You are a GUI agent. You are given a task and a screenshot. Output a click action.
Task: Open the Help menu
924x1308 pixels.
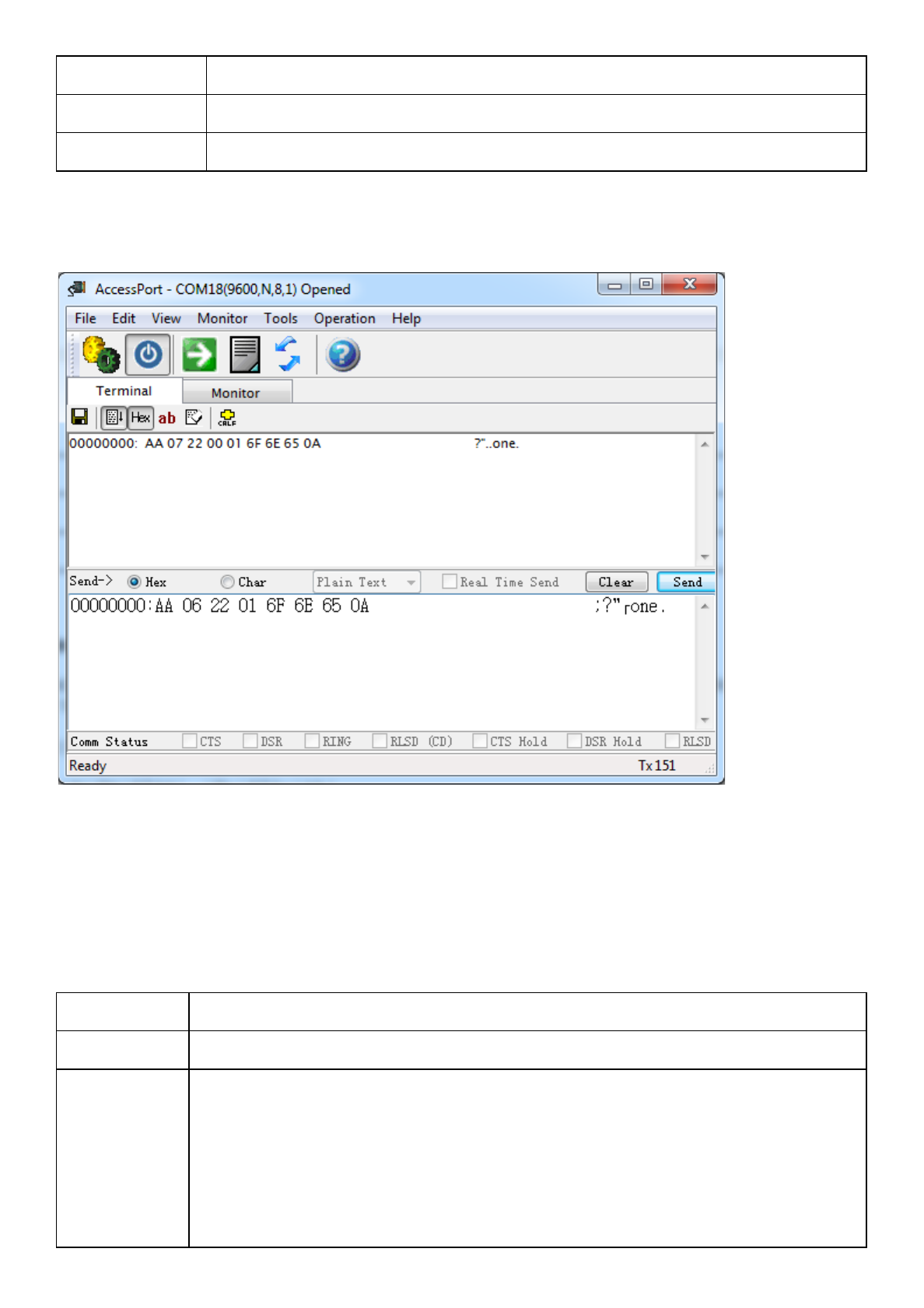tap(406, 319)
